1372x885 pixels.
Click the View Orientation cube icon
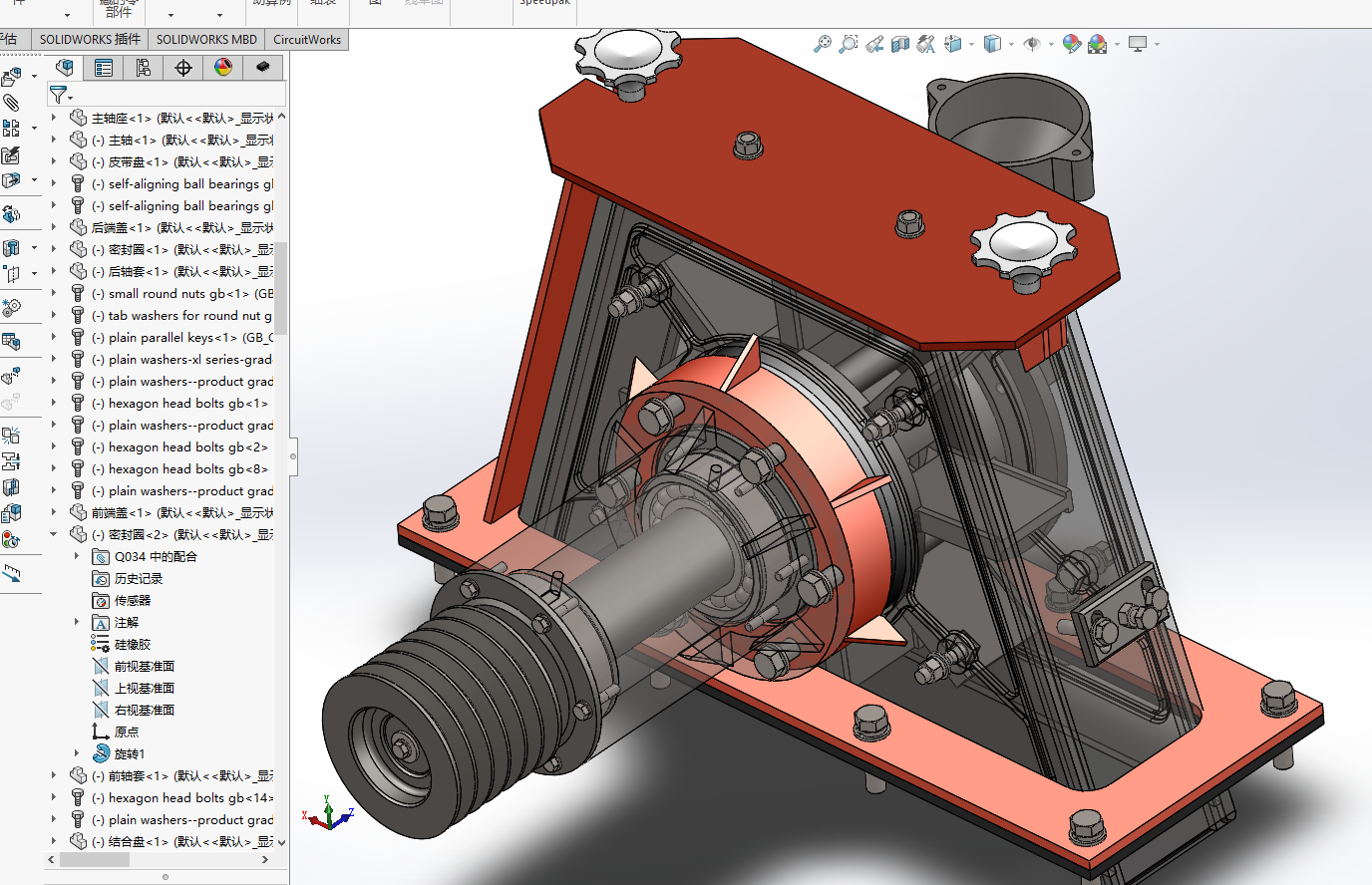952,44
